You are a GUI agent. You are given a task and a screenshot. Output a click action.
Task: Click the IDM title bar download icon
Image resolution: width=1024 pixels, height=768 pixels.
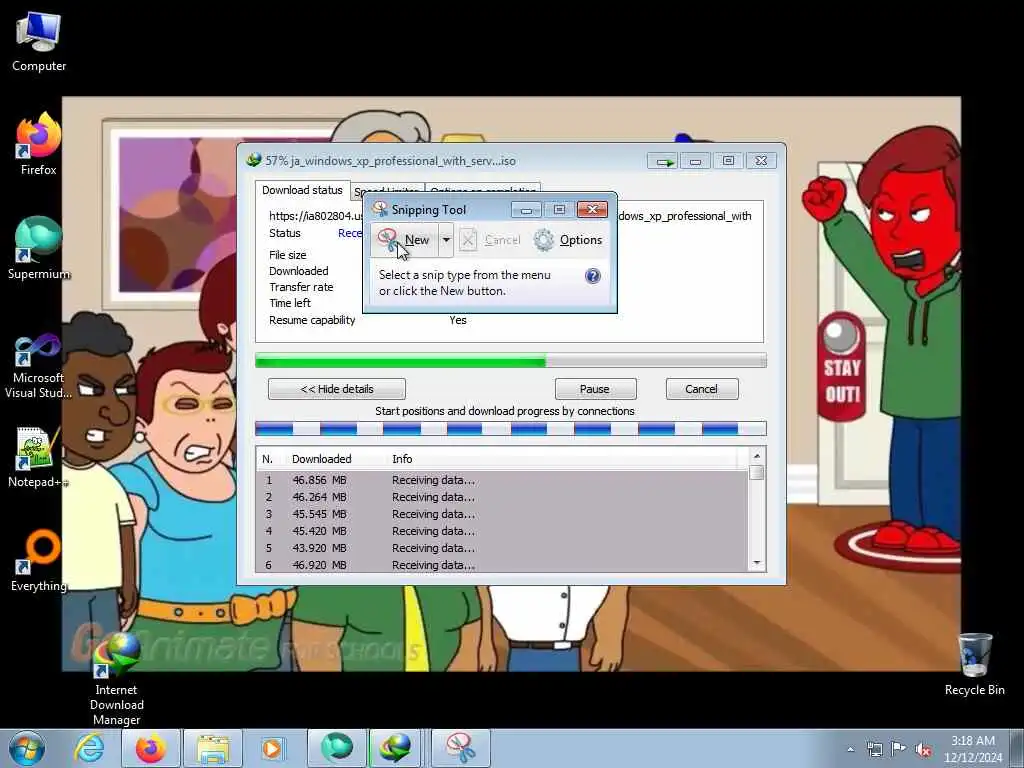pyautogui.click(x=253, y=160)
